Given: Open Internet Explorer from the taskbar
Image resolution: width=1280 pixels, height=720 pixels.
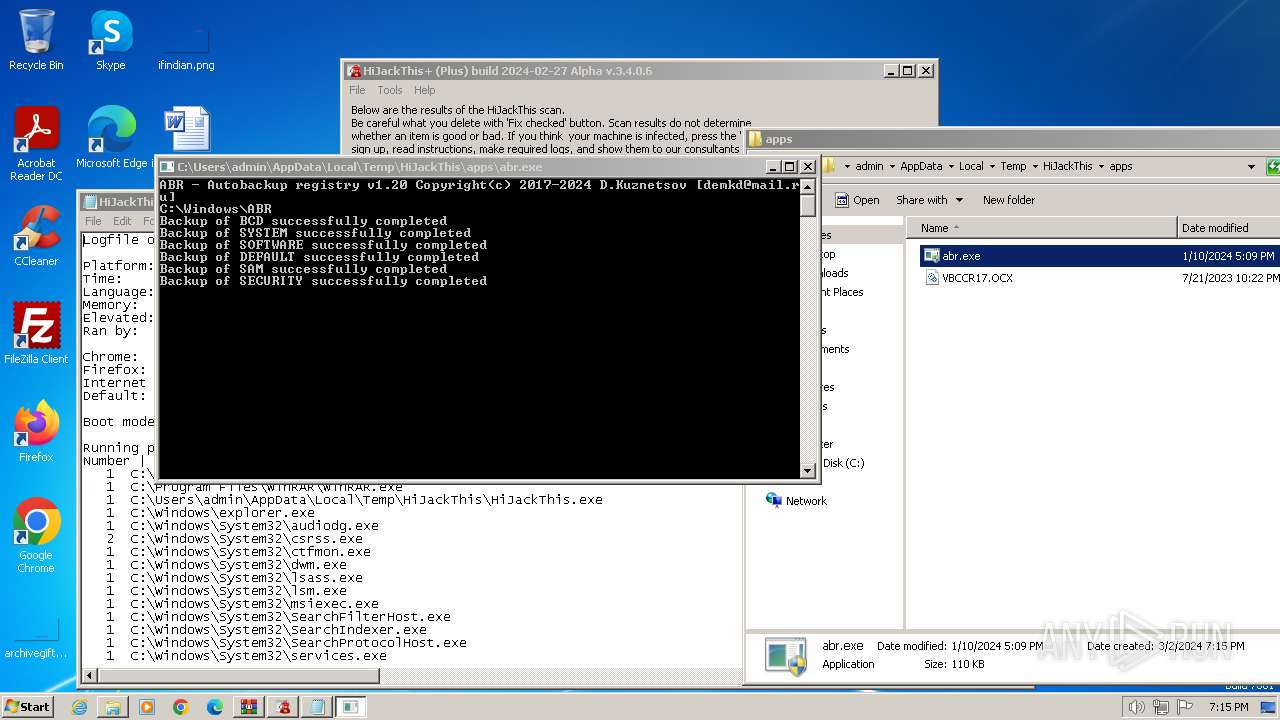Looking at the screenshot, I should (x=79, y=707).
